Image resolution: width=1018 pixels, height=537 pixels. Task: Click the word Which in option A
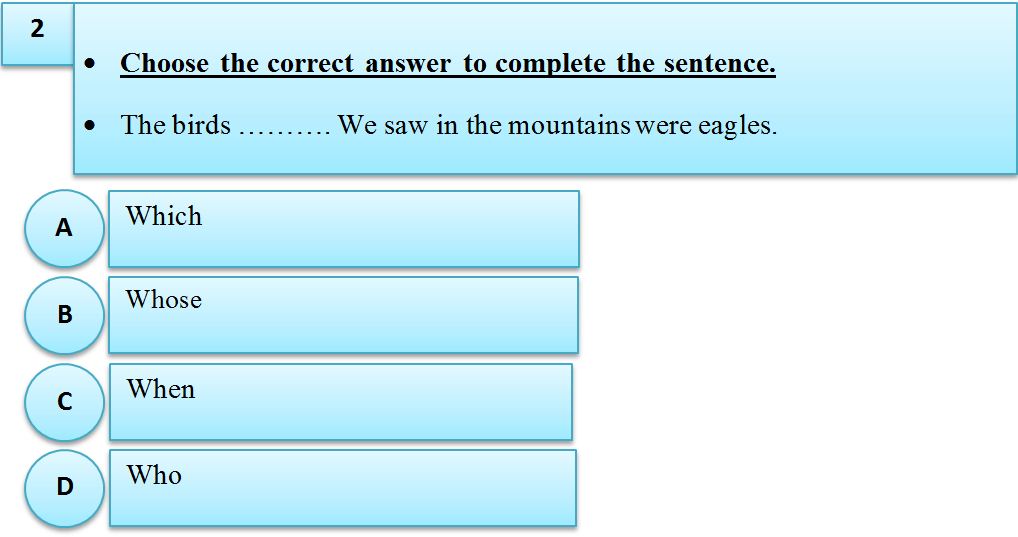(x=164, y=216)
